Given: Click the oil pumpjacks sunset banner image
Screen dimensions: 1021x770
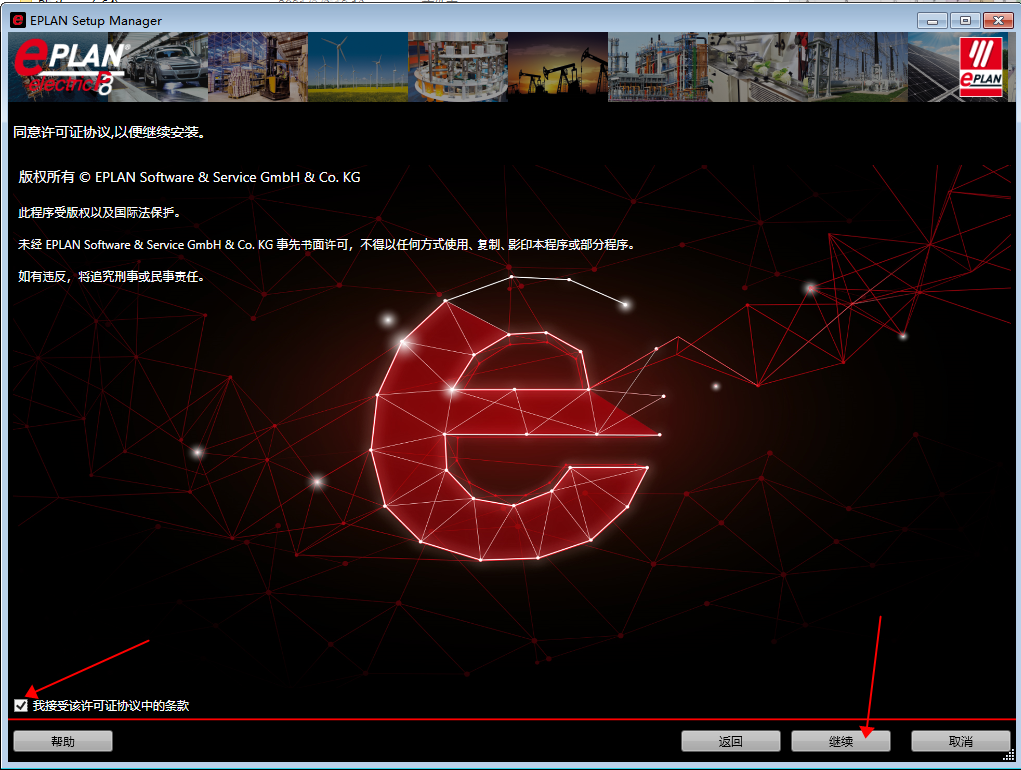Looking at the screenshot, I should [x=557, y=67].
